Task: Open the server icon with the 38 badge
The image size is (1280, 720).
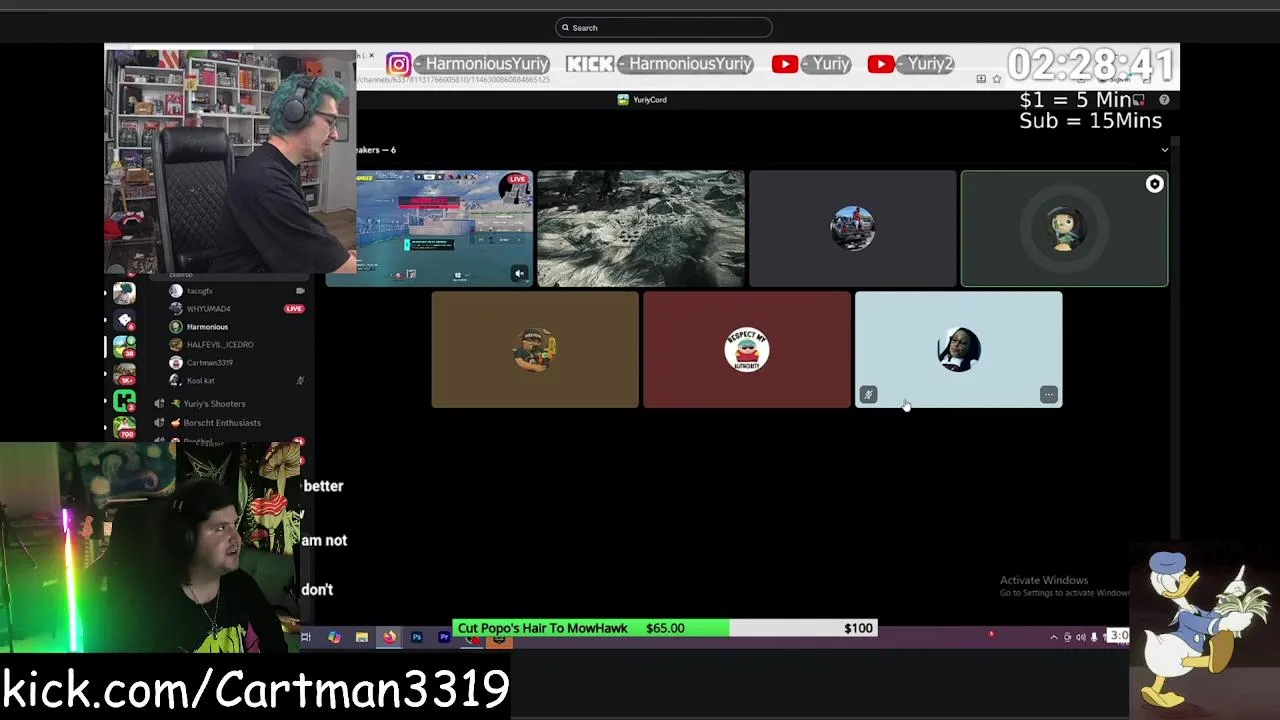Action: 124,347
